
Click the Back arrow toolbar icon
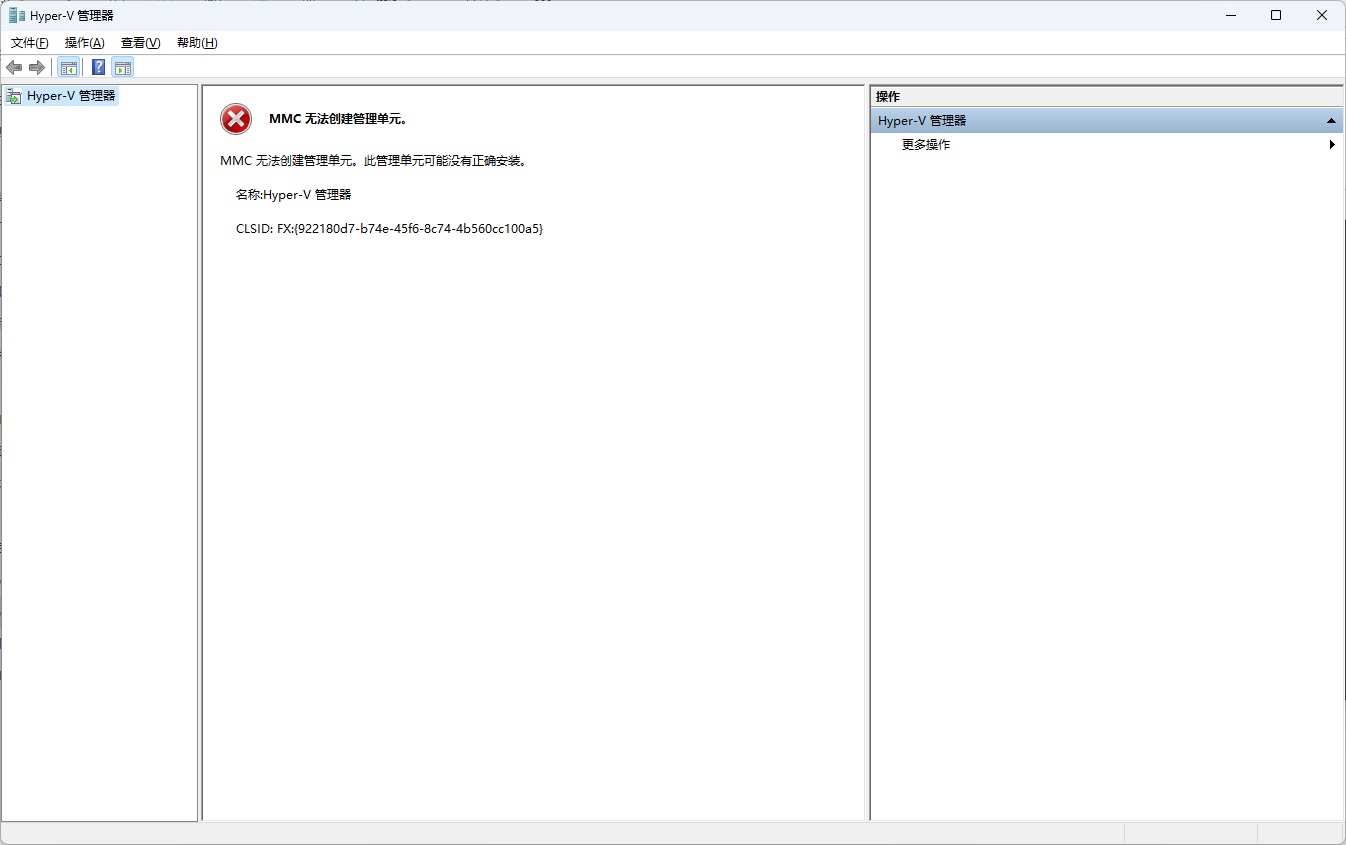coord(14,67)
